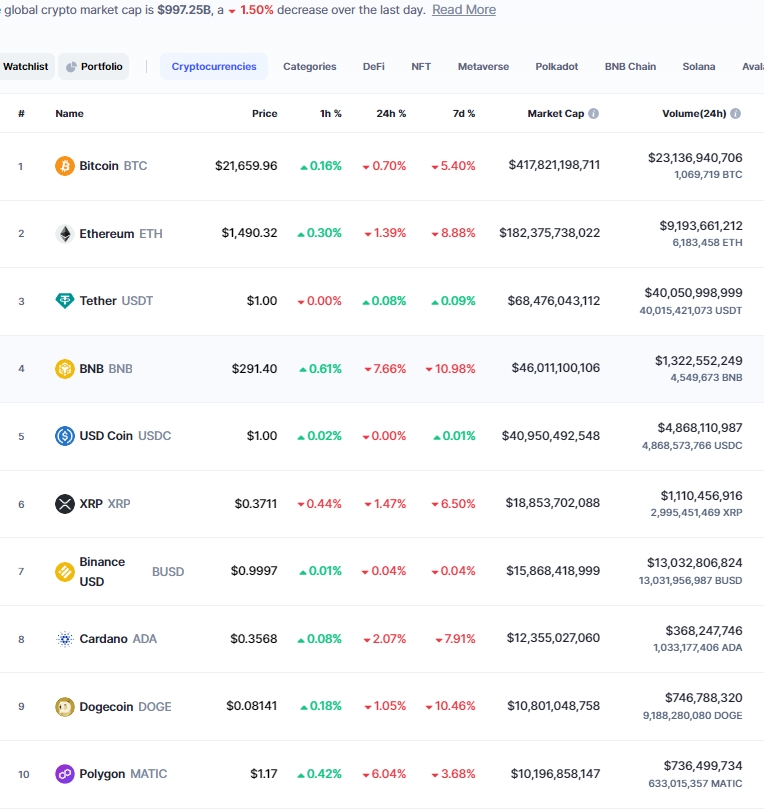Image resolution: width=764 pixels, height=810 pixels.
Task: Click Volume(24h) info icon
Action: click(736, 114)
